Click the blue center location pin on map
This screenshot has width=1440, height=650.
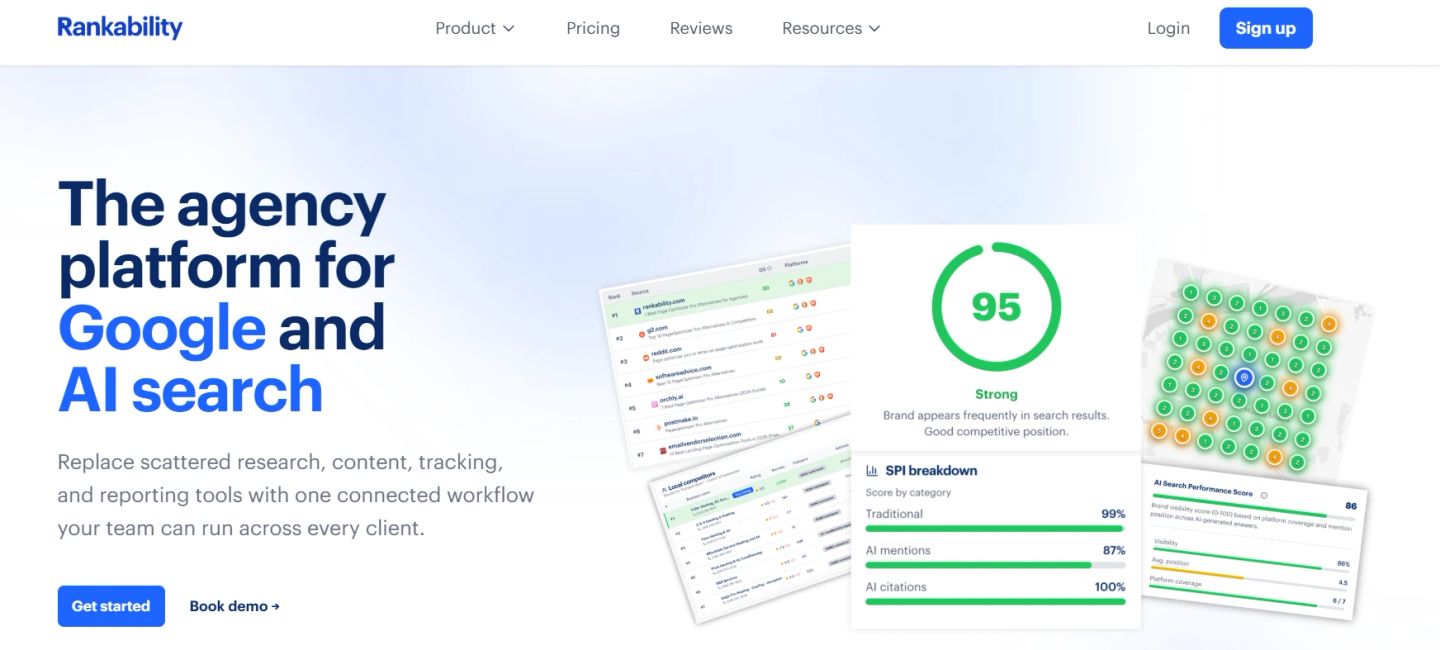[1244, 378]
